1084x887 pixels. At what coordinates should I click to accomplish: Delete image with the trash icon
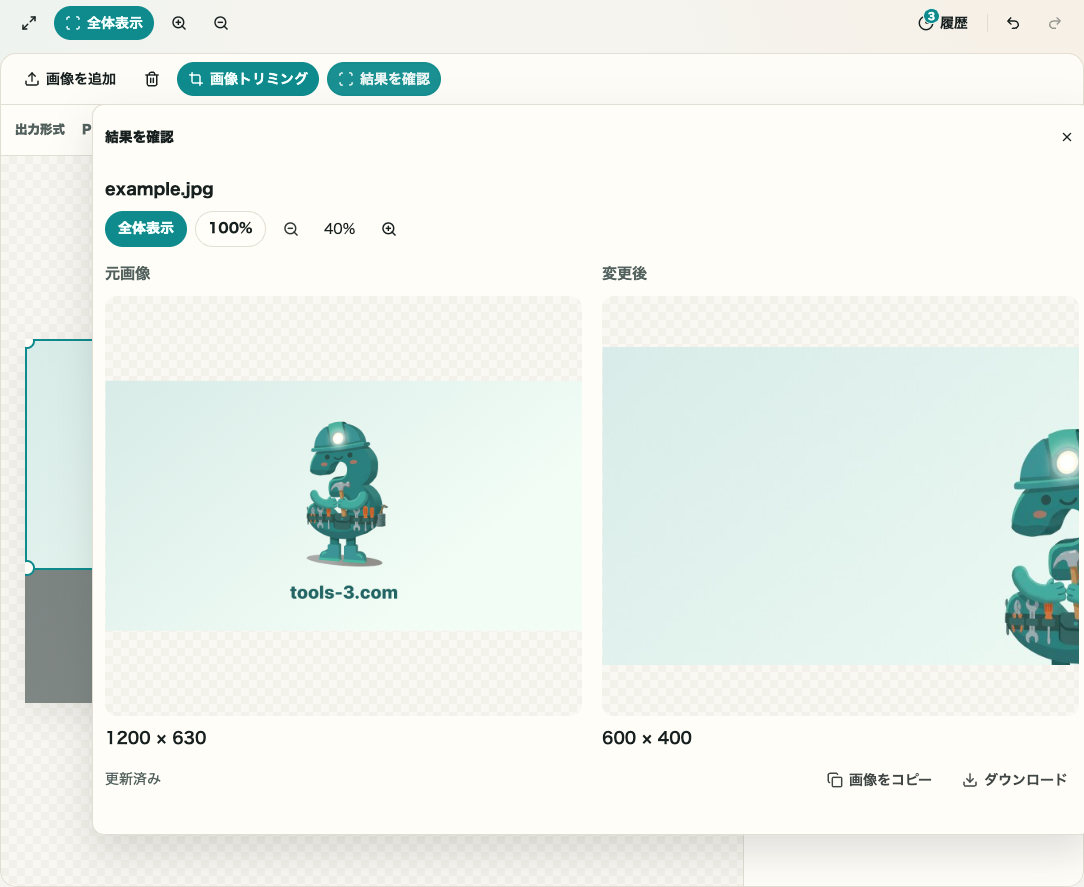pos(152,79)
